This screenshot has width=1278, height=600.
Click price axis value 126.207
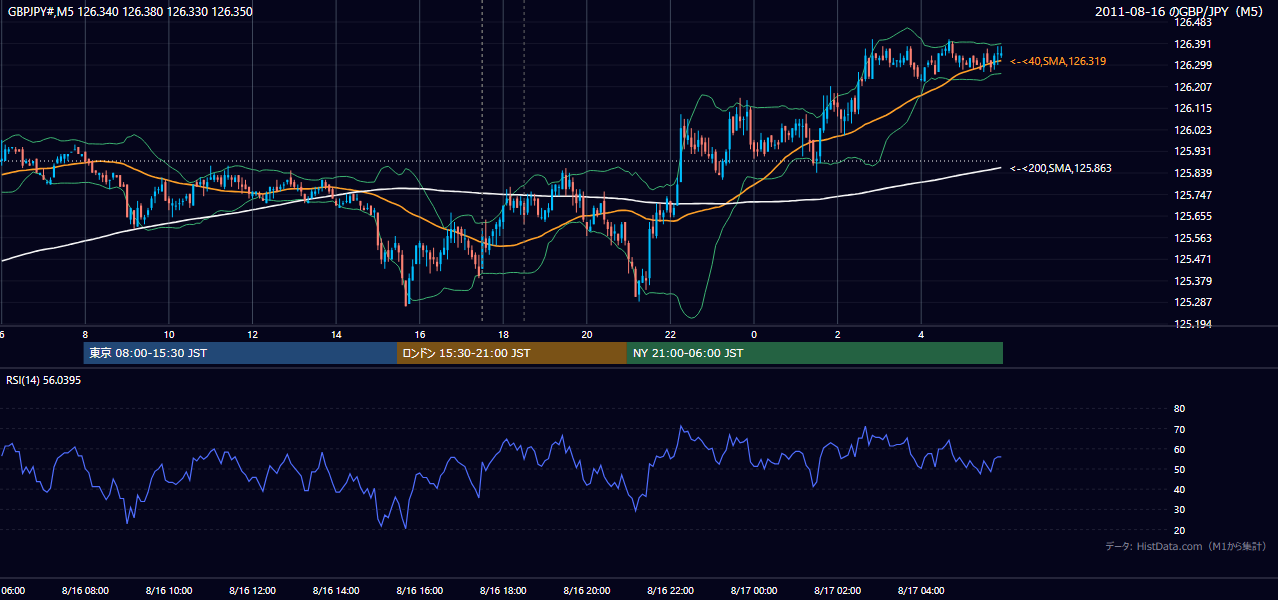point(1193,87)
